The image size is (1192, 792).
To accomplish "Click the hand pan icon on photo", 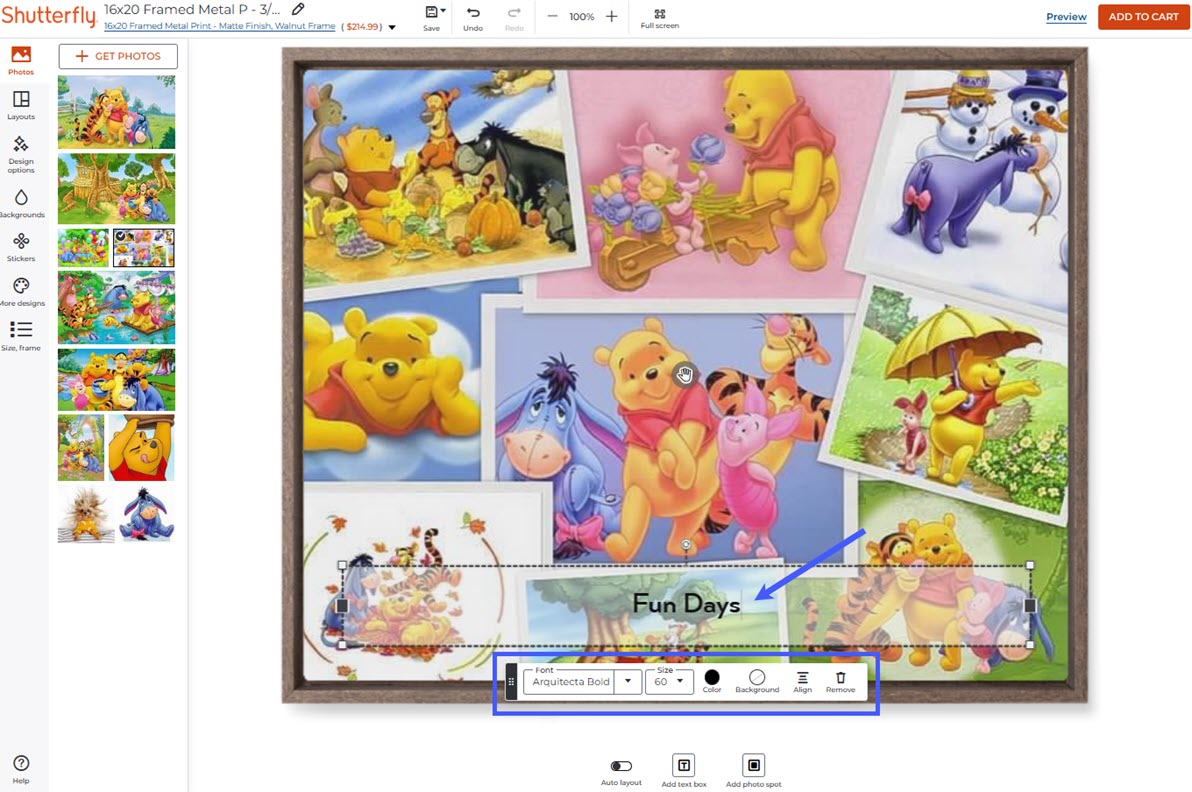I will pos(685,374).
